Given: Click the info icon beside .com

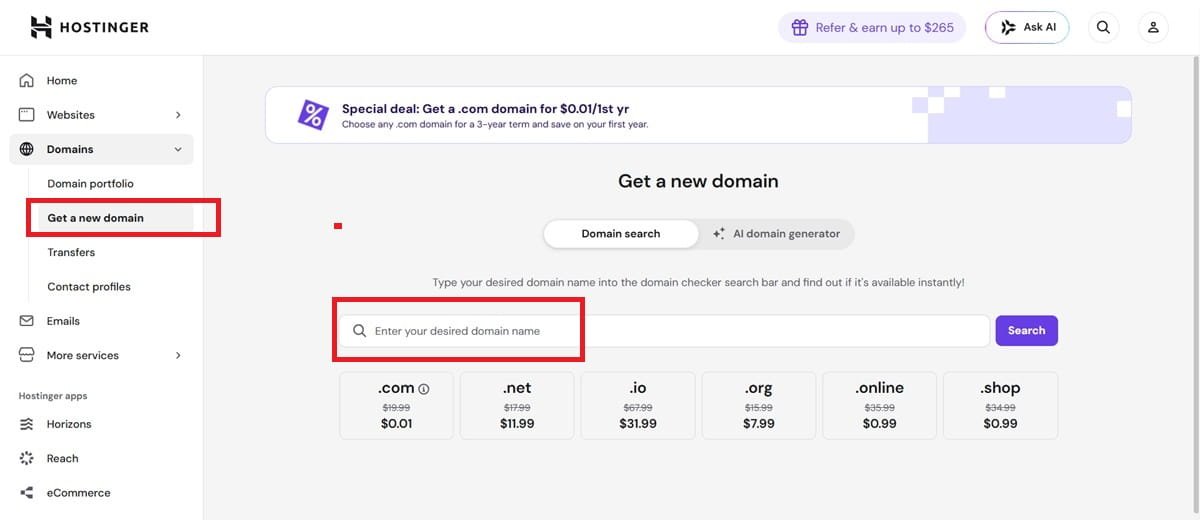Looking at the screenshot, I should pos(424,389).
